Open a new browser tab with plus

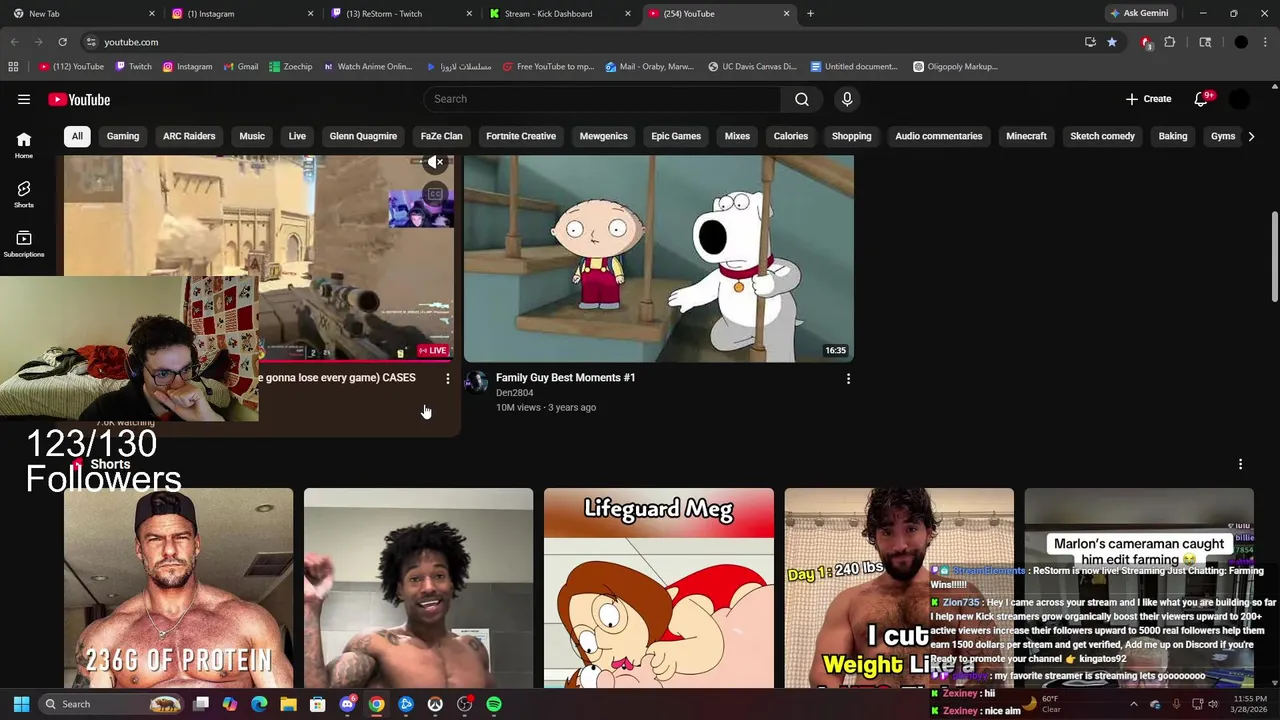click(x=810, y=14)
